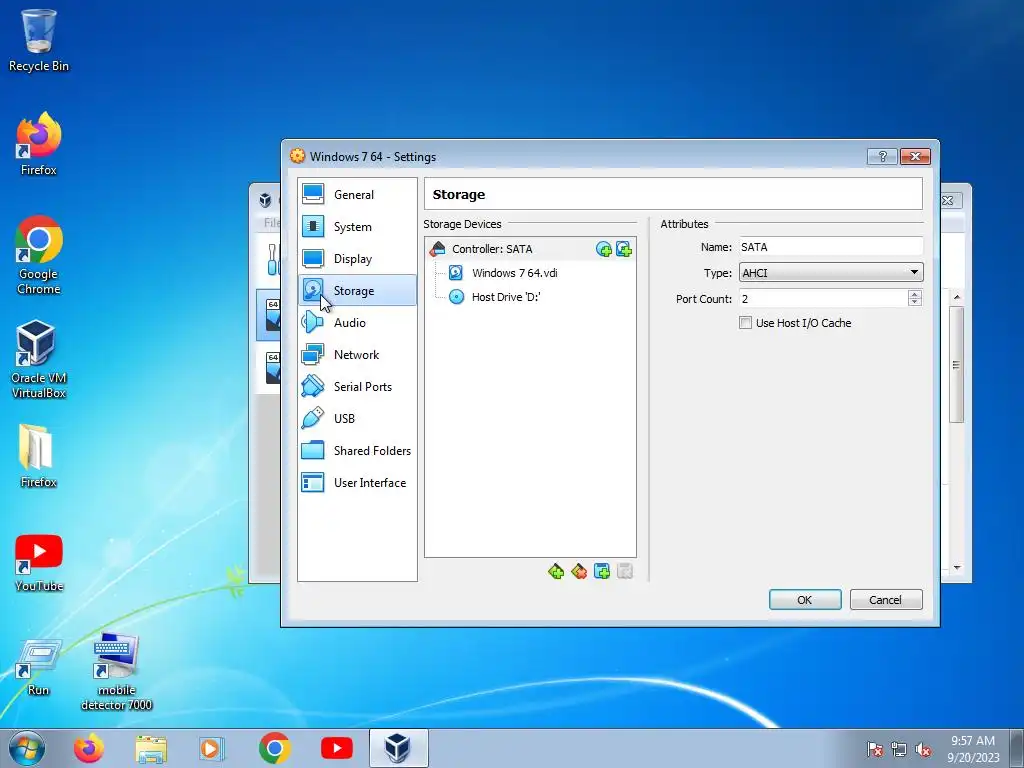
Task: Open the Shared Folders settings category
Action: pyautogui.click(x=357, y=451)
